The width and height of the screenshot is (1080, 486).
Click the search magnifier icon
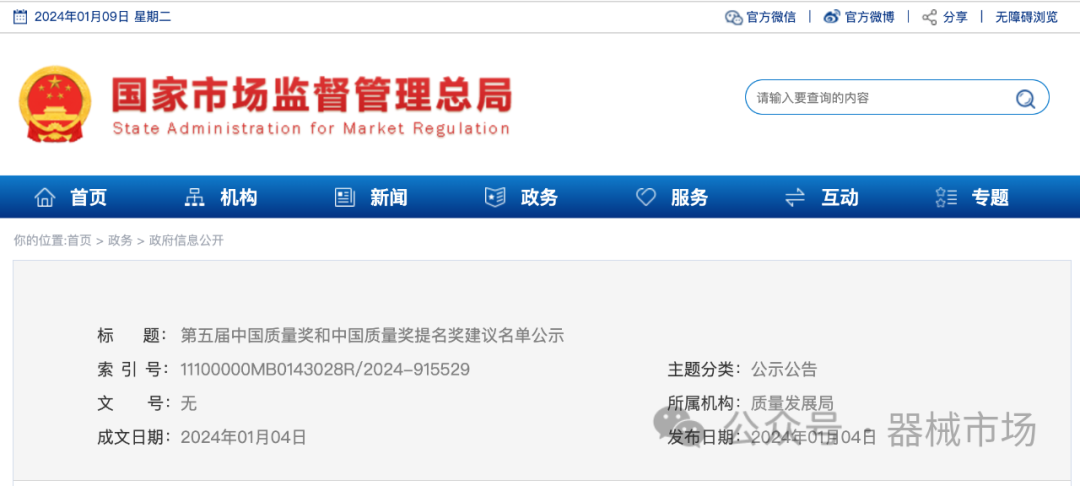(x=1025, y=98)
